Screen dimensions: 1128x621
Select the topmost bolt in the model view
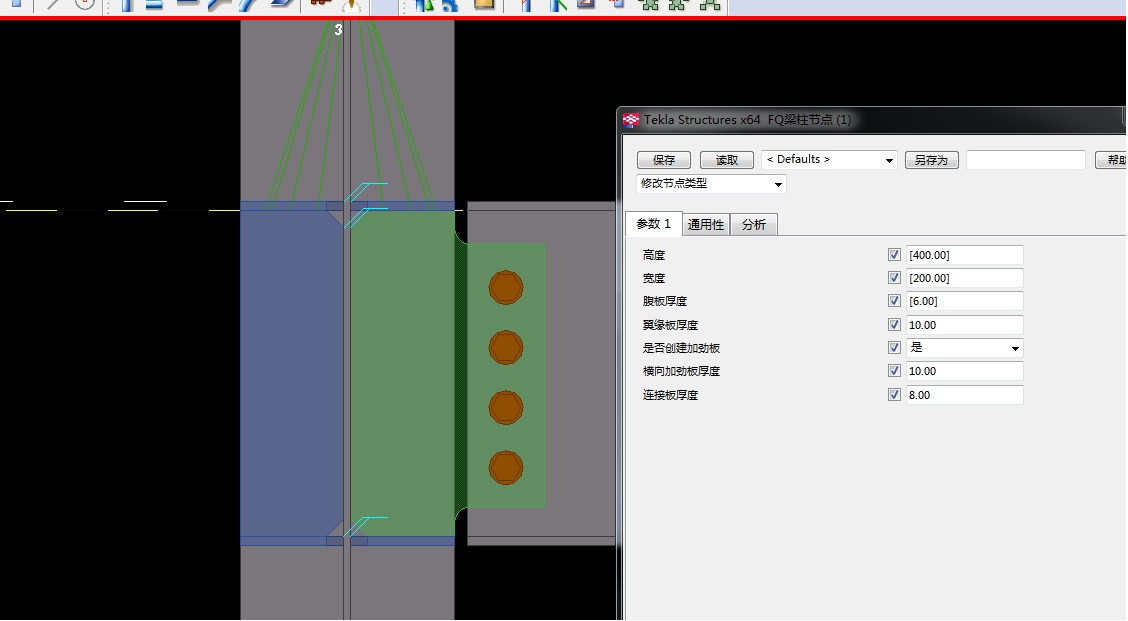pos(506,288)
